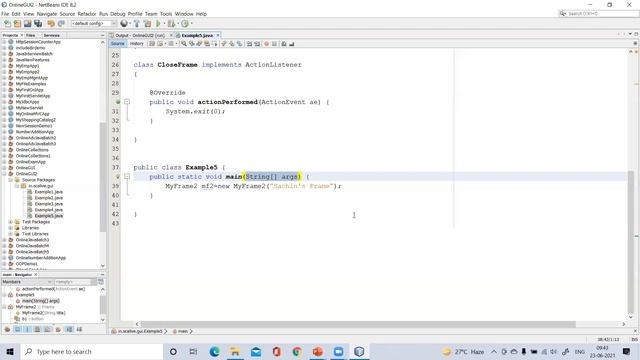The image size is (640, 360).
Task: Click in.scalive.gui.Example5 breadcrumb
Action: pyautogui.click(x=140, y=331)
